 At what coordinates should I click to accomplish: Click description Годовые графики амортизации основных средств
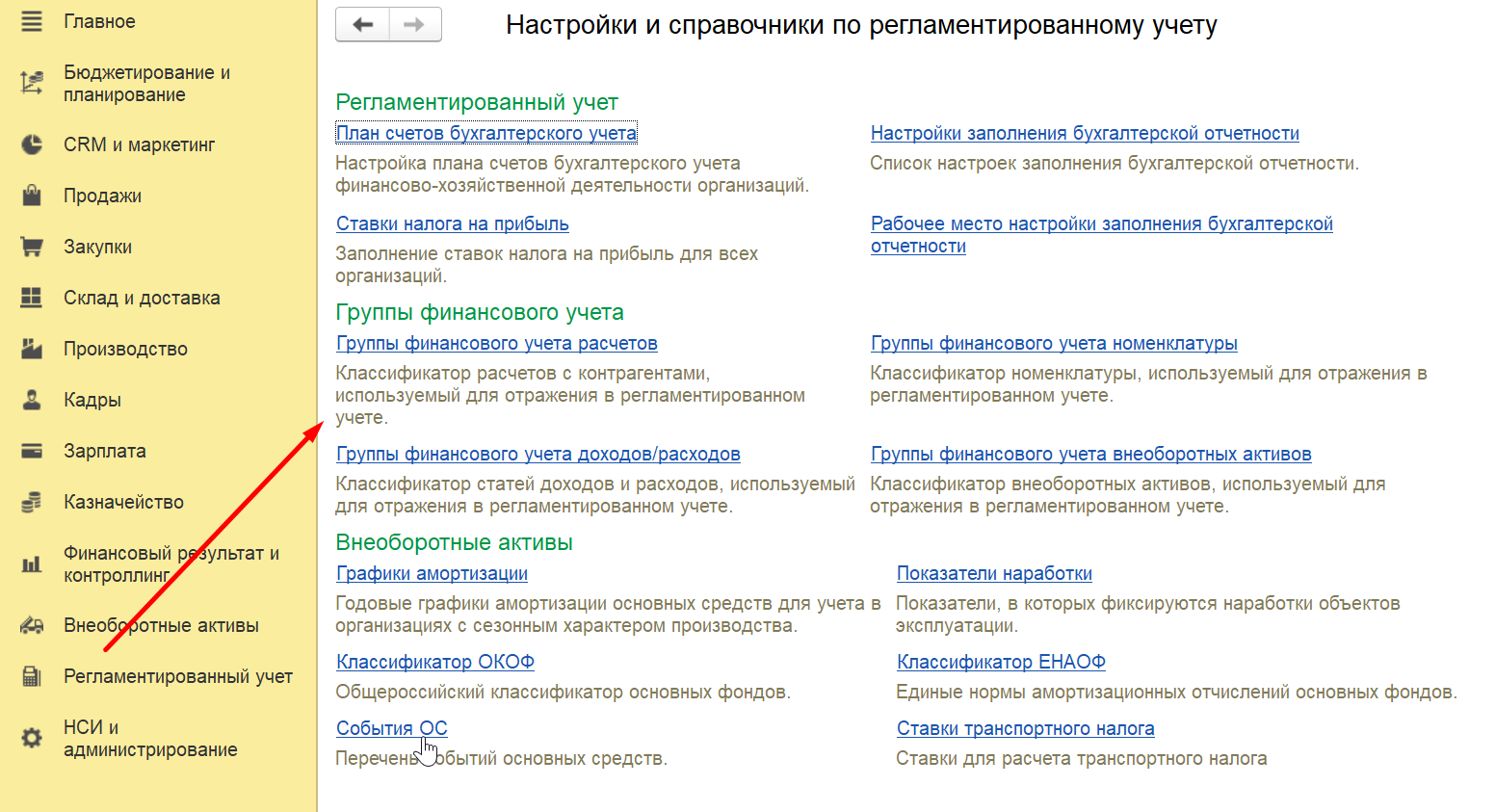tap(608, 615)
